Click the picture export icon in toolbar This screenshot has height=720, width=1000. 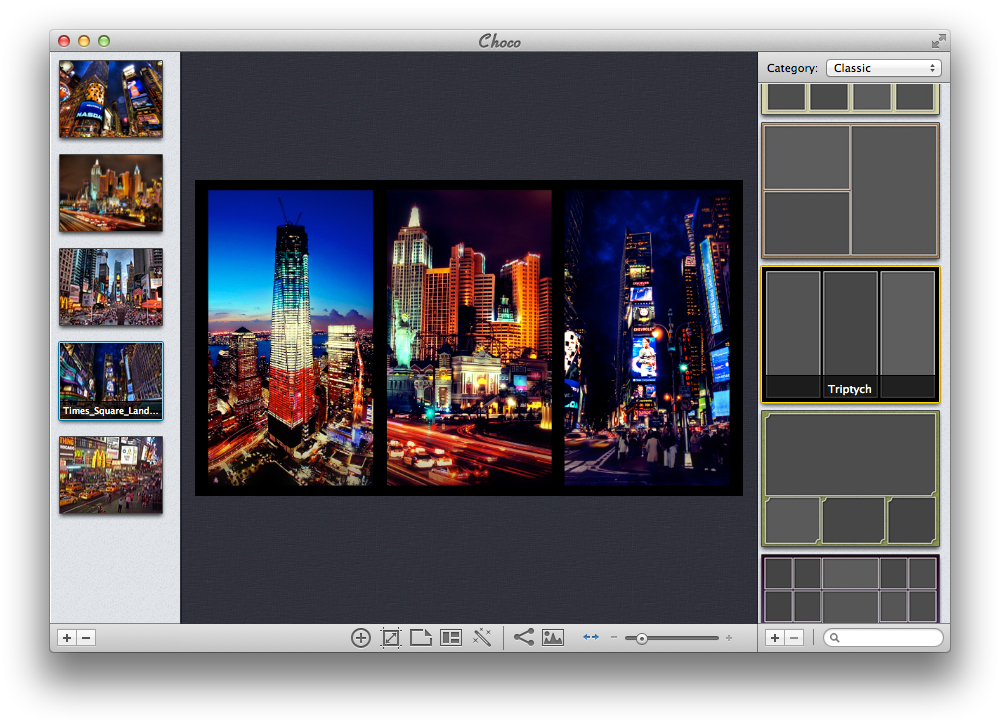point(553,638)
